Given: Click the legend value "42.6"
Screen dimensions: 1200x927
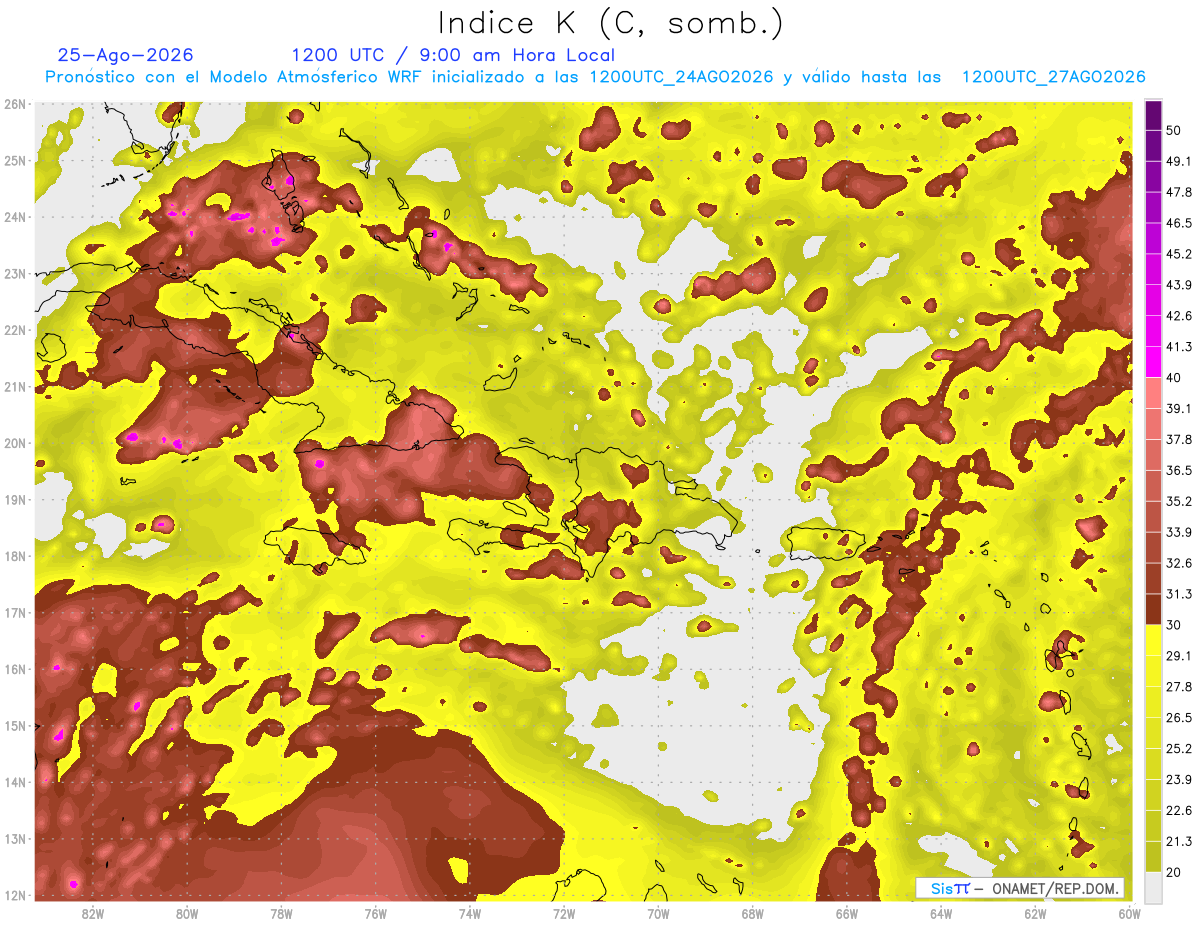Looking at the screenshot, I should click(1179, 316).
